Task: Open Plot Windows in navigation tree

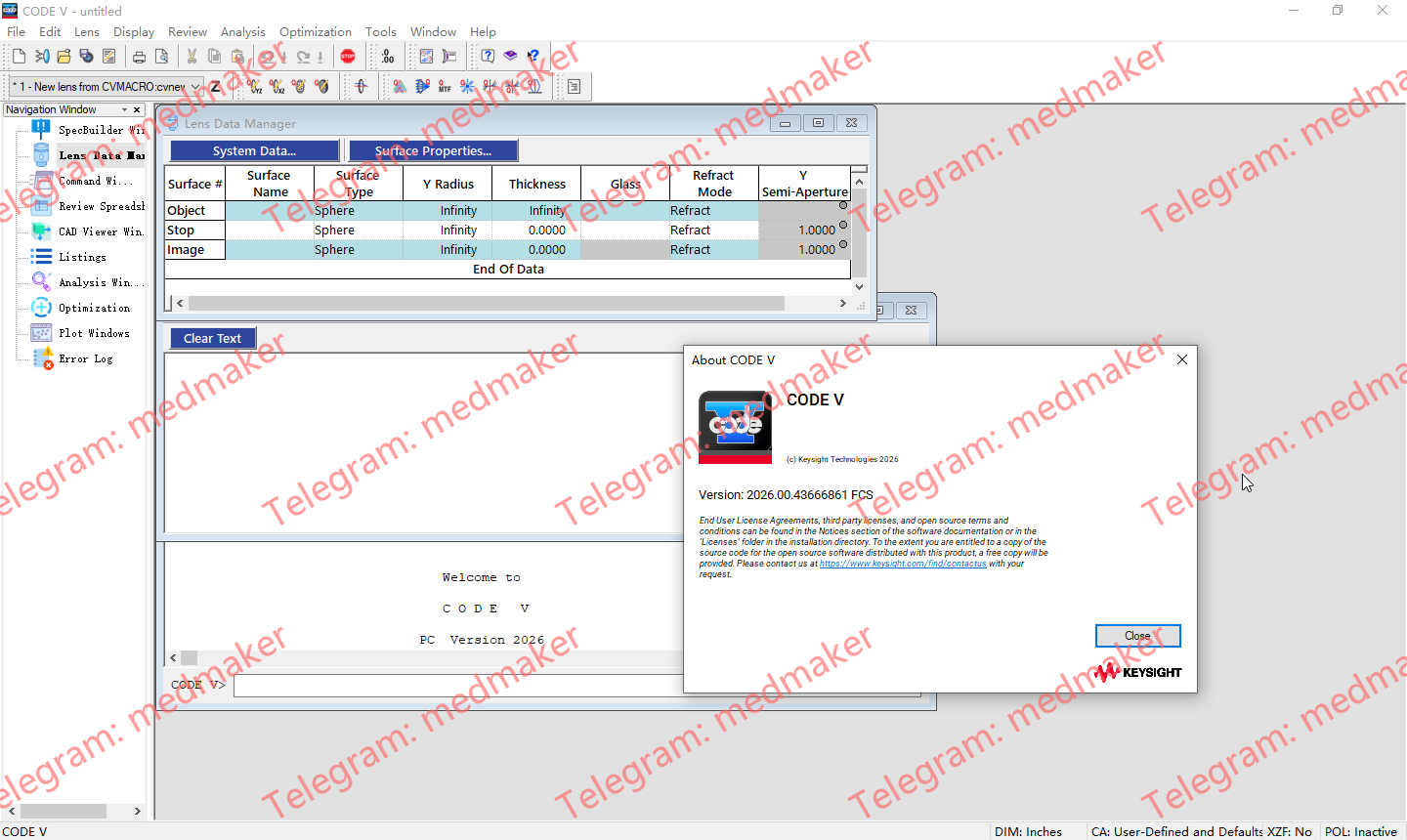Action: pos(94,333)
